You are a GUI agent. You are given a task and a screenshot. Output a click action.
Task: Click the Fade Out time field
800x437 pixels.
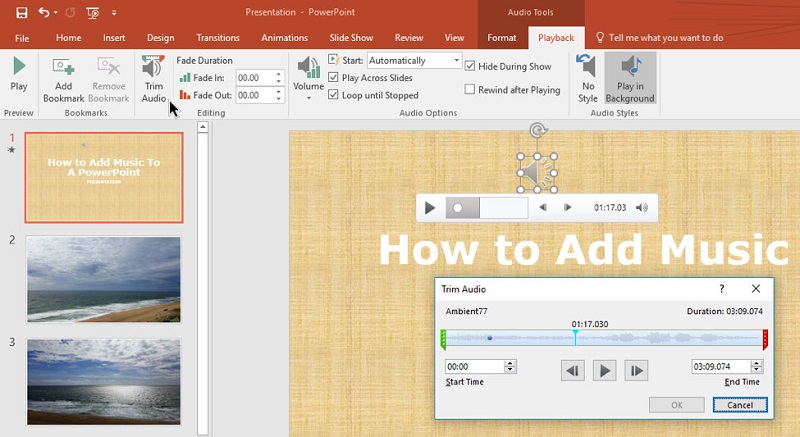tap(255, 95)
